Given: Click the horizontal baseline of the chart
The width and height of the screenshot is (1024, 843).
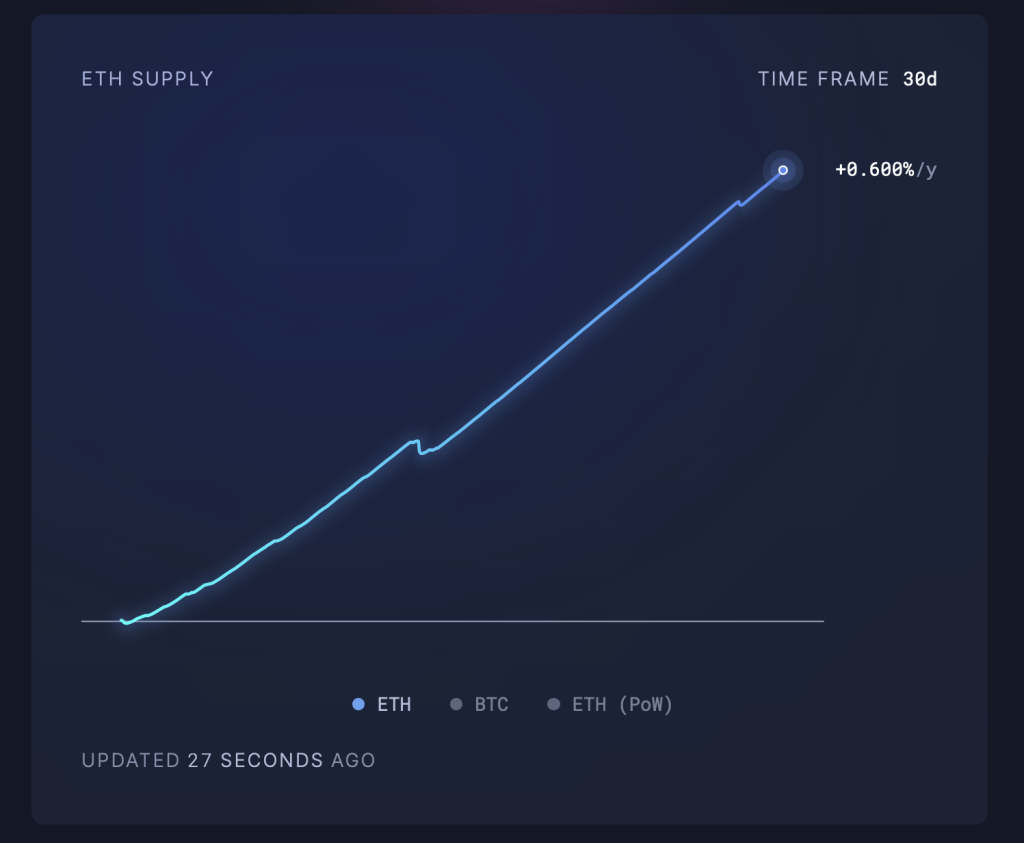Looking at the screenshot, I should [x=500, y=621].
